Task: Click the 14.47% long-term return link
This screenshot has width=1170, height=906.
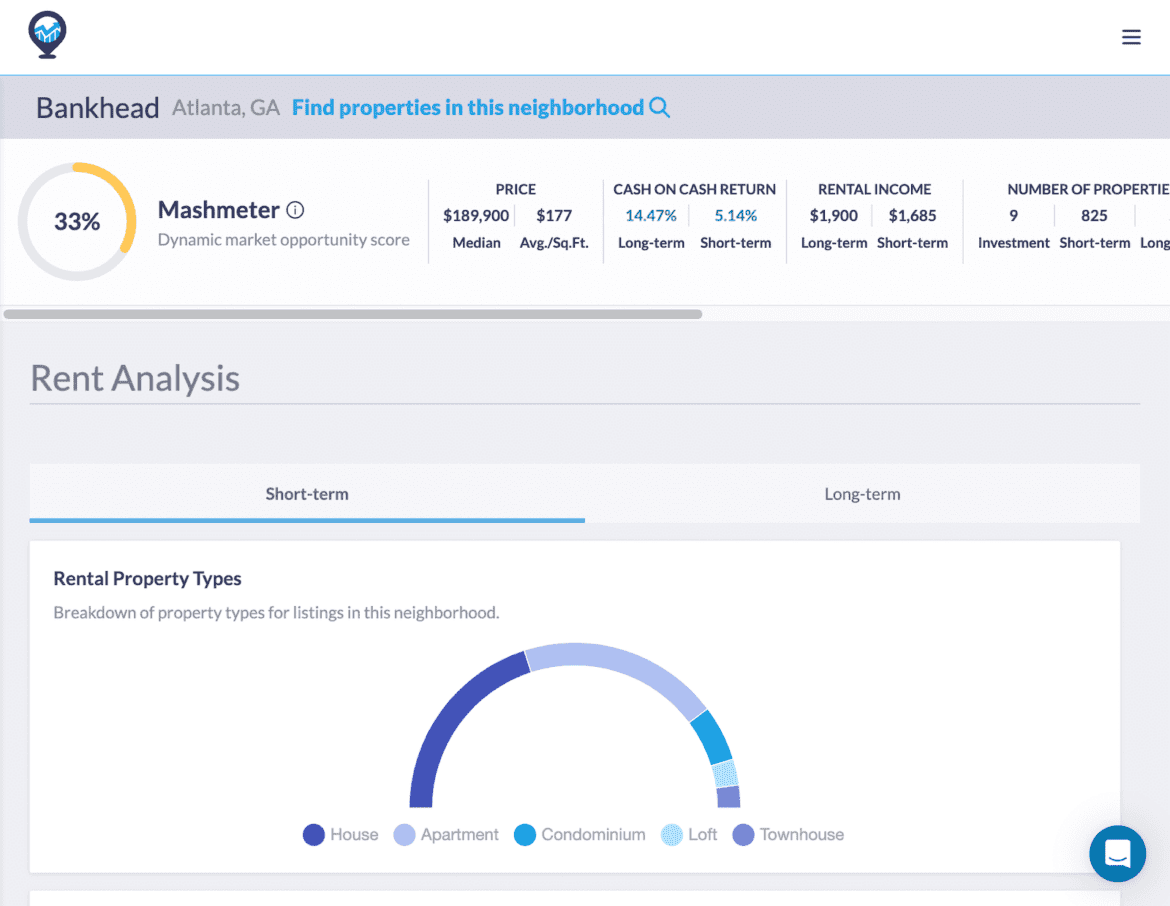Action: coord(651,215)
